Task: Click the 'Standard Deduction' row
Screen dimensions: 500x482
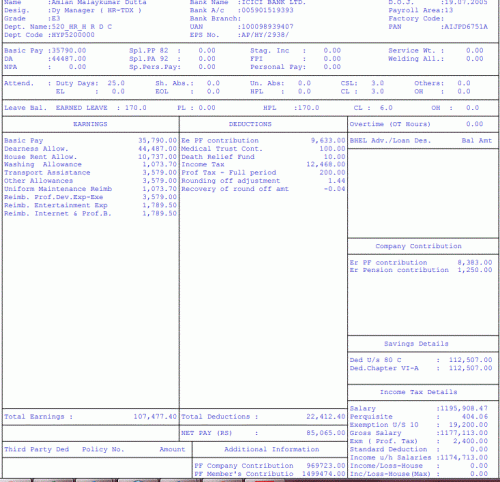Action: click(x=419, y=449)
